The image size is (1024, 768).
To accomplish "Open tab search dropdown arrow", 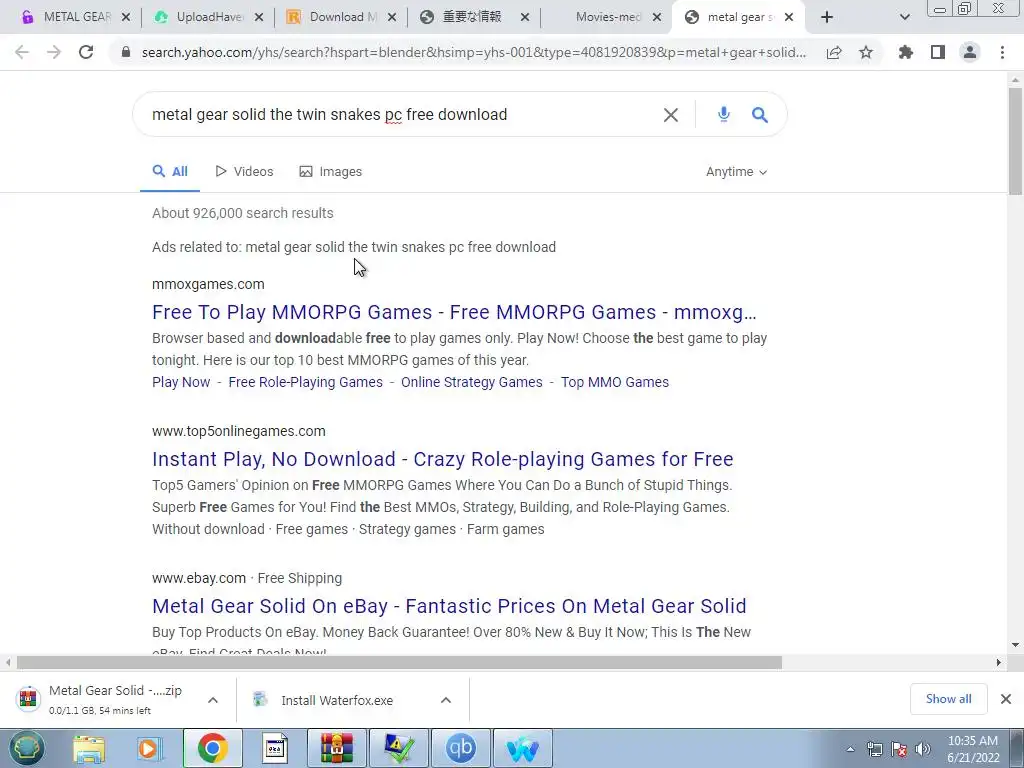I will pos(904,17).
